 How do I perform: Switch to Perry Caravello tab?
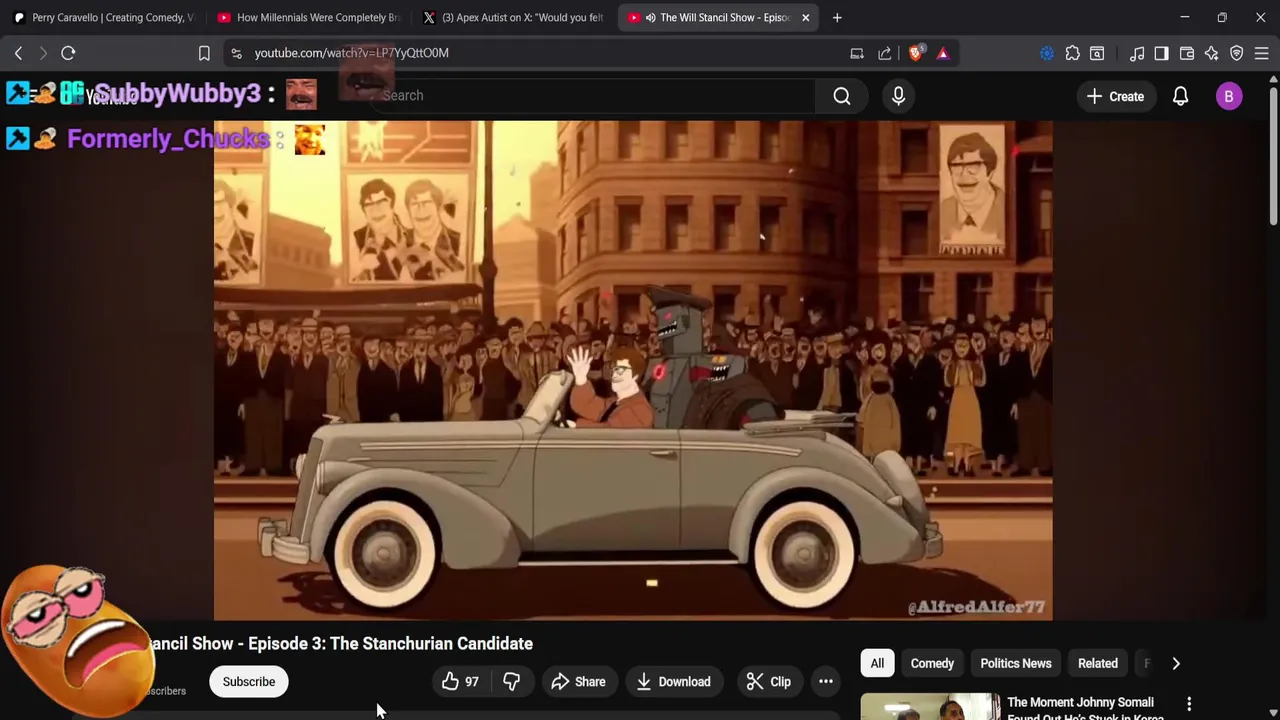pos(102,17)
